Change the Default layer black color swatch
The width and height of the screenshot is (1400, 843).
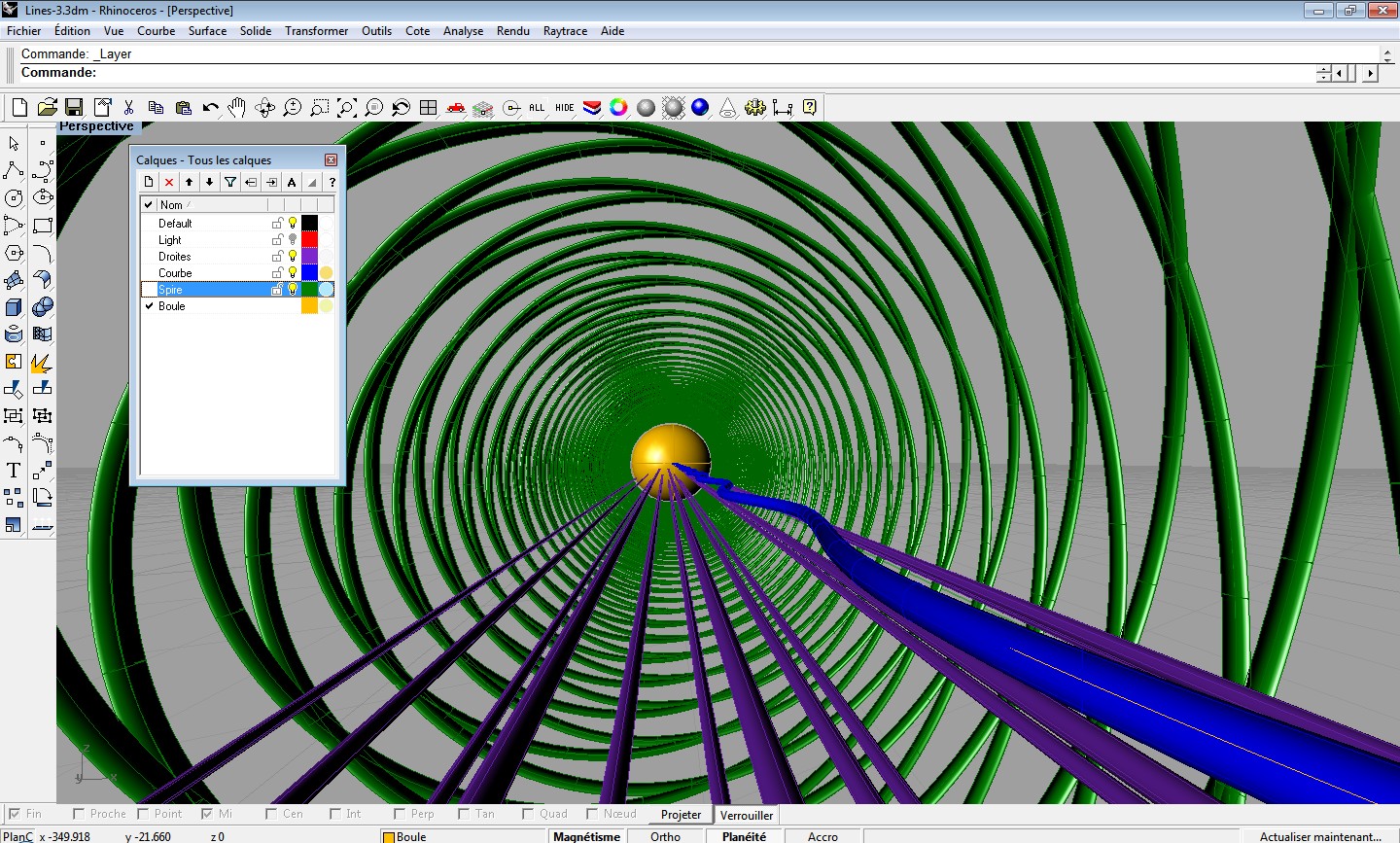(309, 223)
